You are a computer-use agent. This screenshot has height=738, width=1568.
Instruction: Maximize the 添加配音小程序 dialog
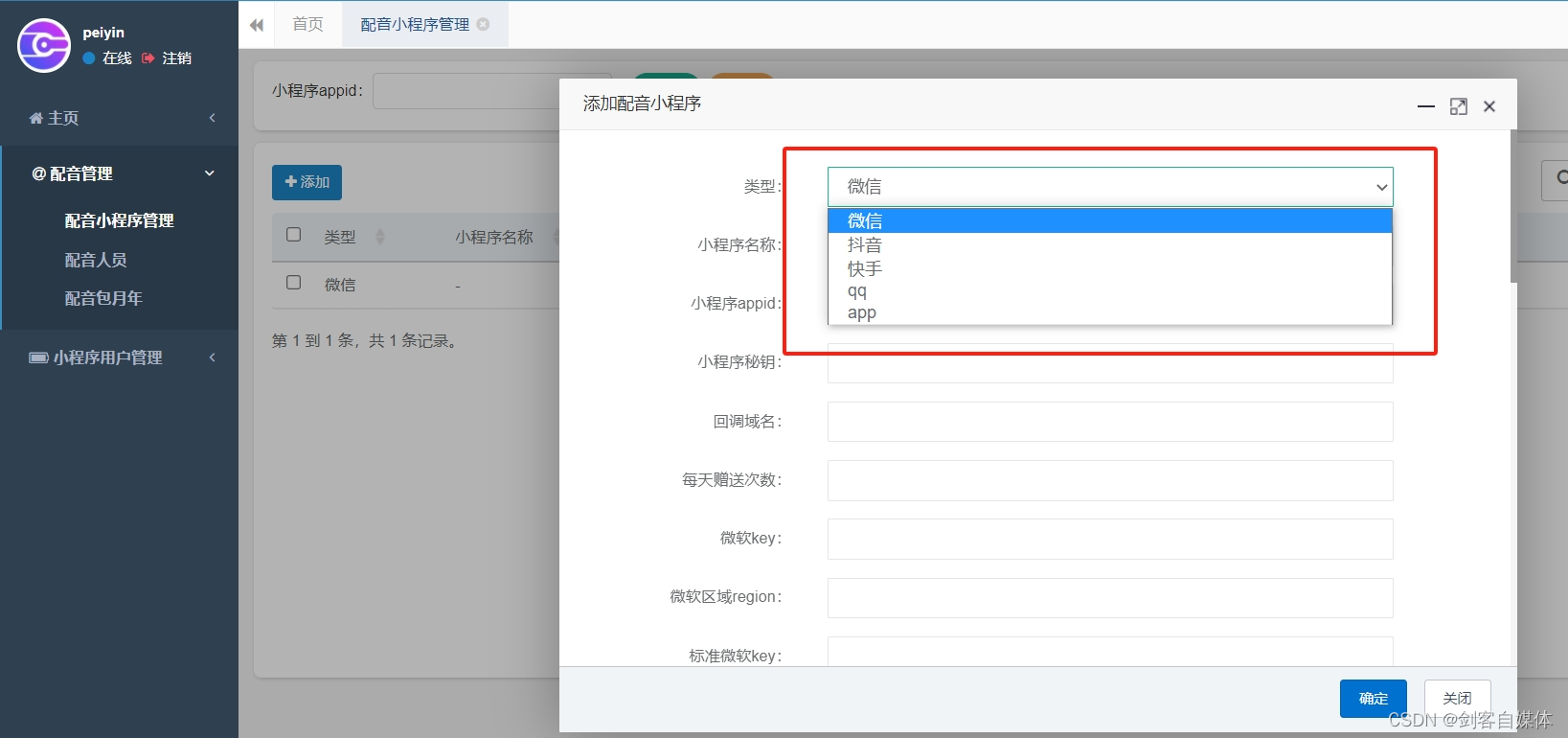point(1459,106)
